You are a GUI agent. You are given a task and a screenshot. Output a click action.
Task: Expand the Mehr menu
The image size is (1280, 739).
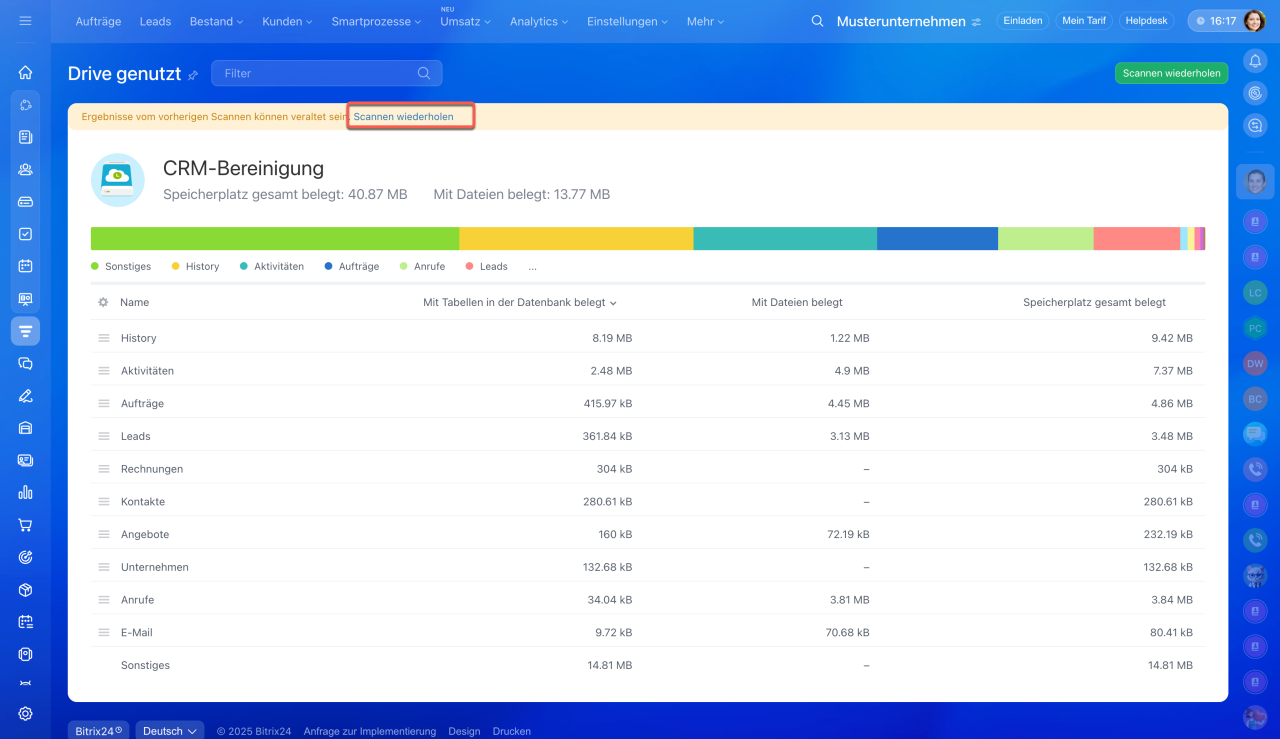point(706,21)
